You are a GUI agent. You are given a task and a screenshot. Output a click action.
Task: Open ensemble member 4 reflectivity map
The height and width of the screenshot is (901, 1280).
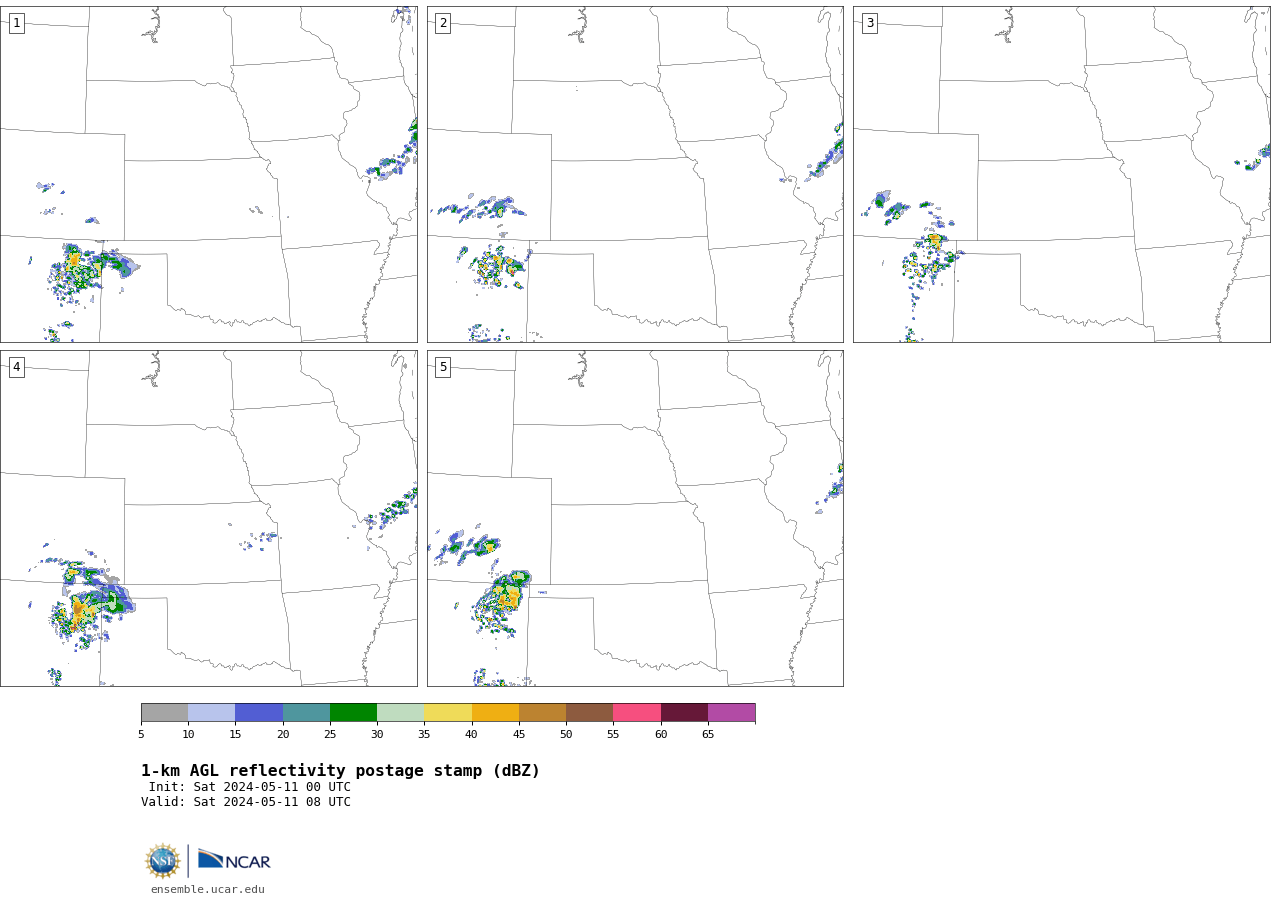point(209,518)
